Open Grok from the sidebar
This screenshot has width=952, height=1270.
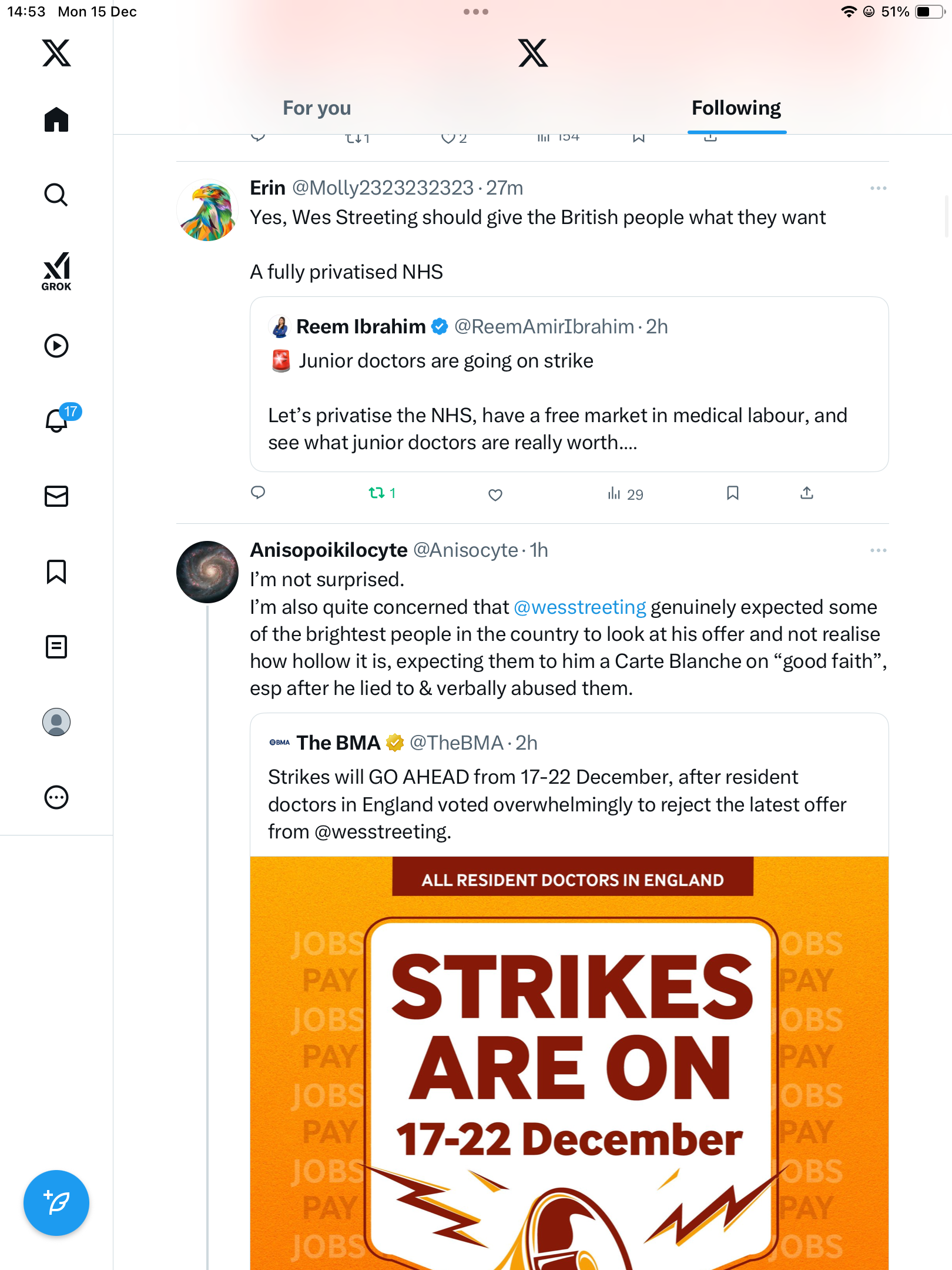[56, 271]
